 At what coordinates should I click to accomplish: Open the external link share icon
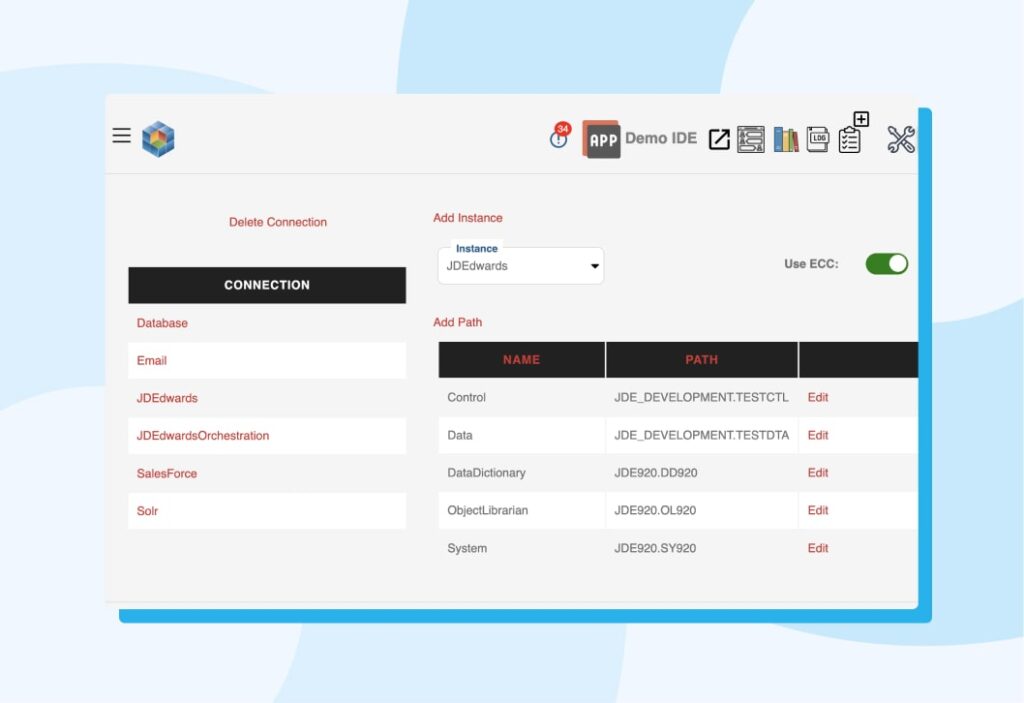[x=718, y=140]
